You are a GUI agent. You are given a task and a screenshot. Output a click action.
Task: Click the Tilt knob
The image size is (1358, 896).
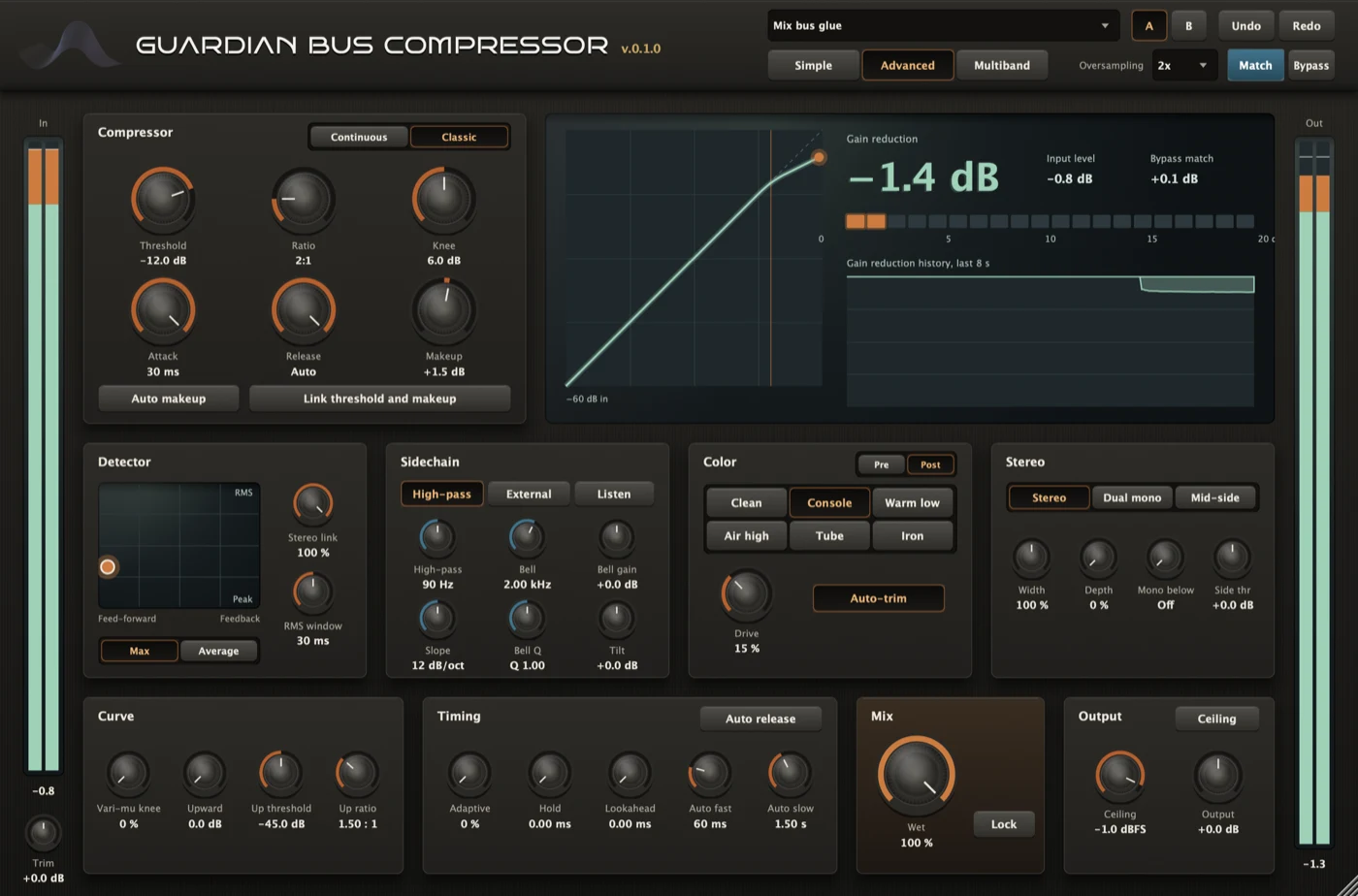point(616,619)
